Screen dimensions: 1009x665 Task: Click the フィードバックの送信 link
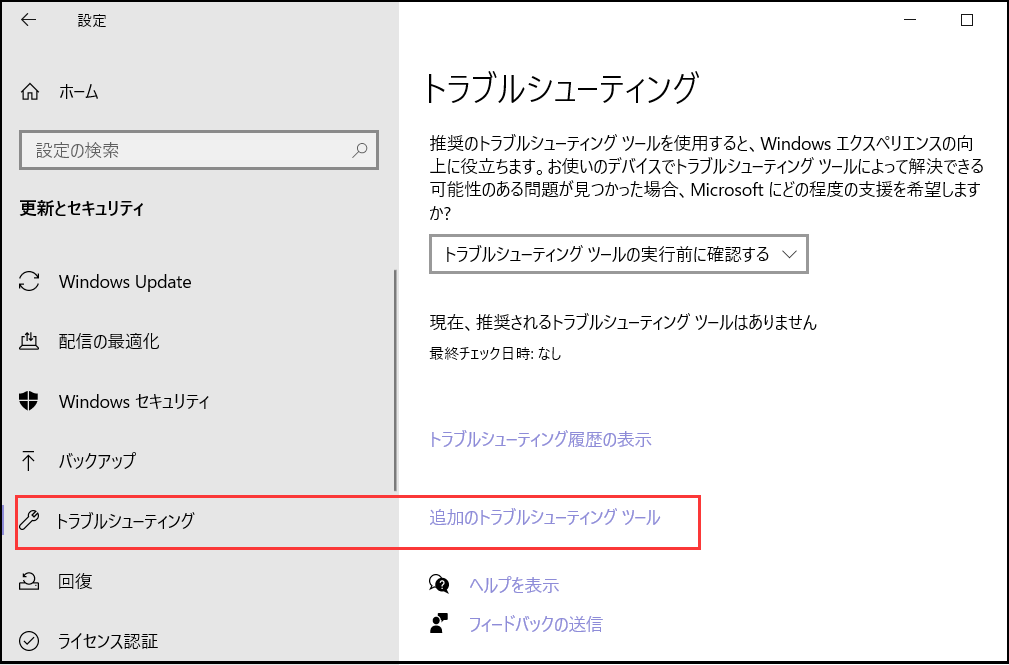(535, 625)
